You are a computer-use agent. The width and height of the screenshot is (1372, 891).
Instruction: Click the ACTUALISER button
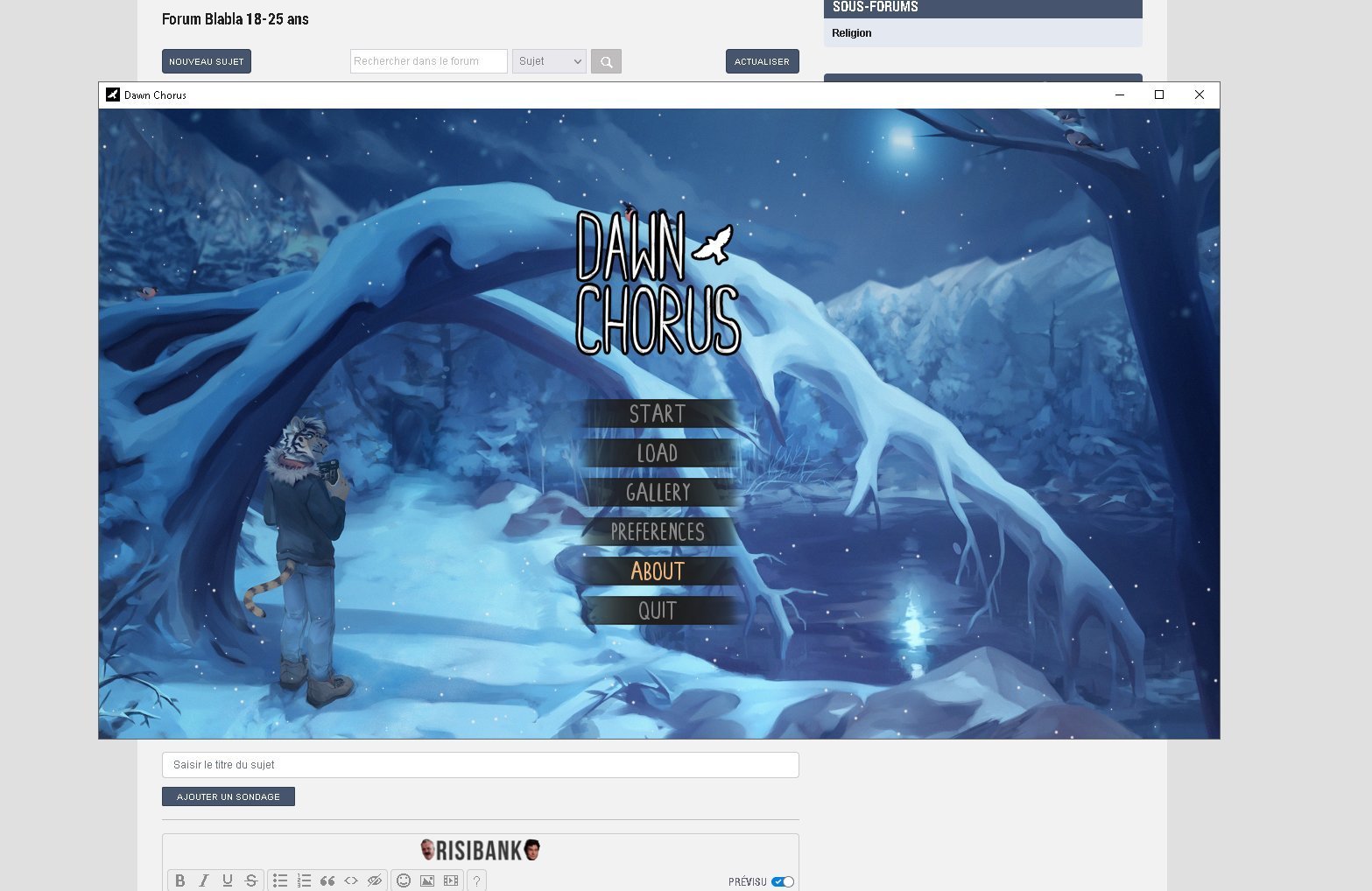[762, 61]
